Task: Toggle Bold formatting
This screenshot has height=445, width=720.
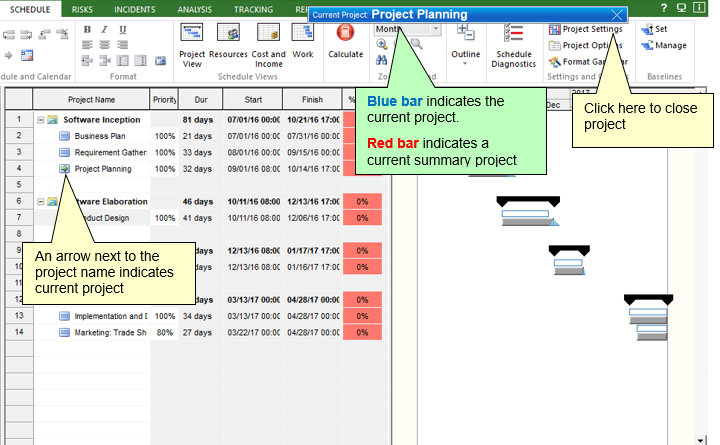Action: pos(88,29)
